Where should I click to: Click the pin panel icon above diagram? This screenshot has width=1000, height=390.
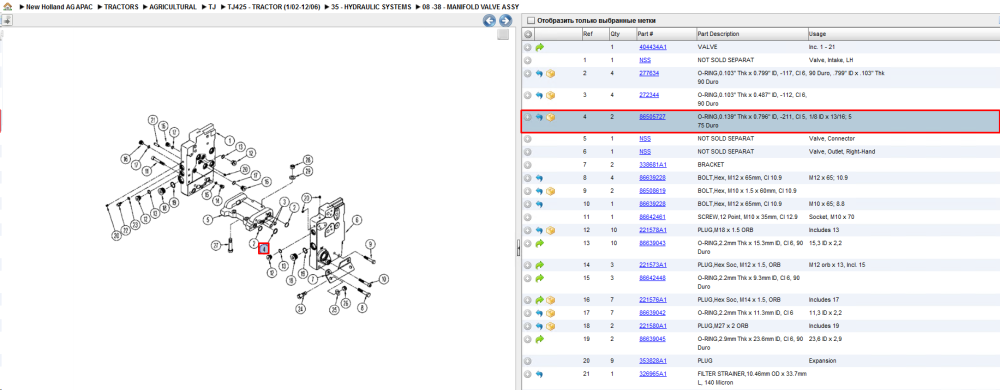pyautogui.click(x=6, y=20)
